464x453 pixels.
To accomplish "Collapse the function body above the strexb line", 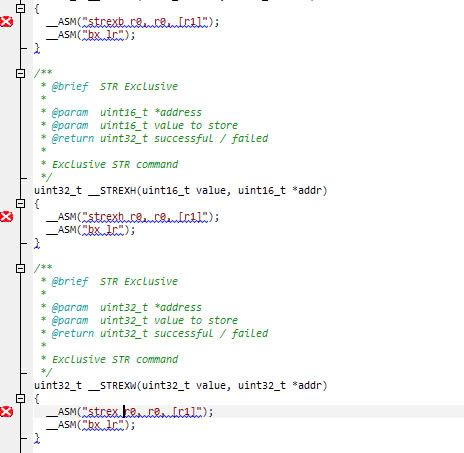I will 20,8.
